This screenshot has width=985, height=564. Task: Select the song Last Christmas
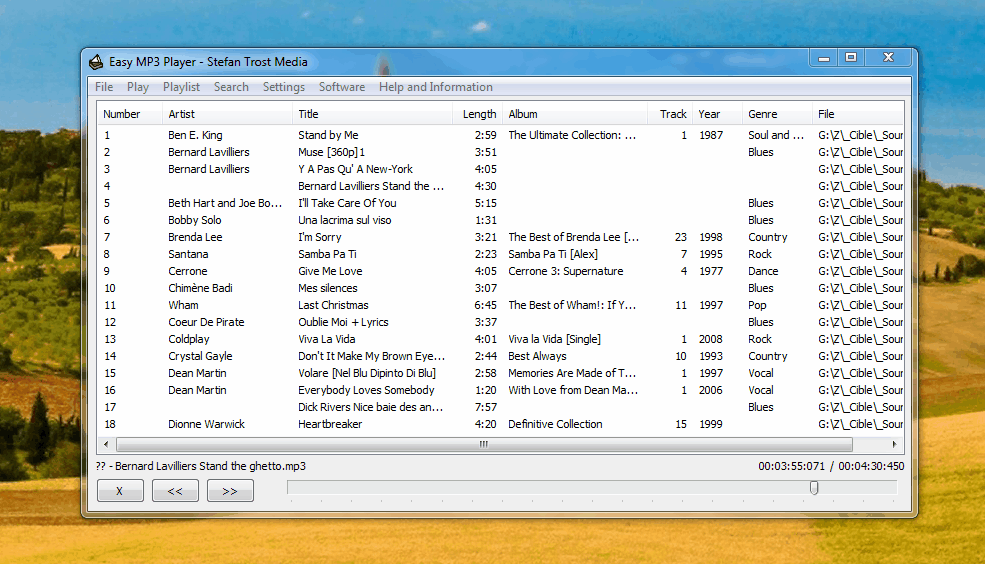[x=333, y=305]
